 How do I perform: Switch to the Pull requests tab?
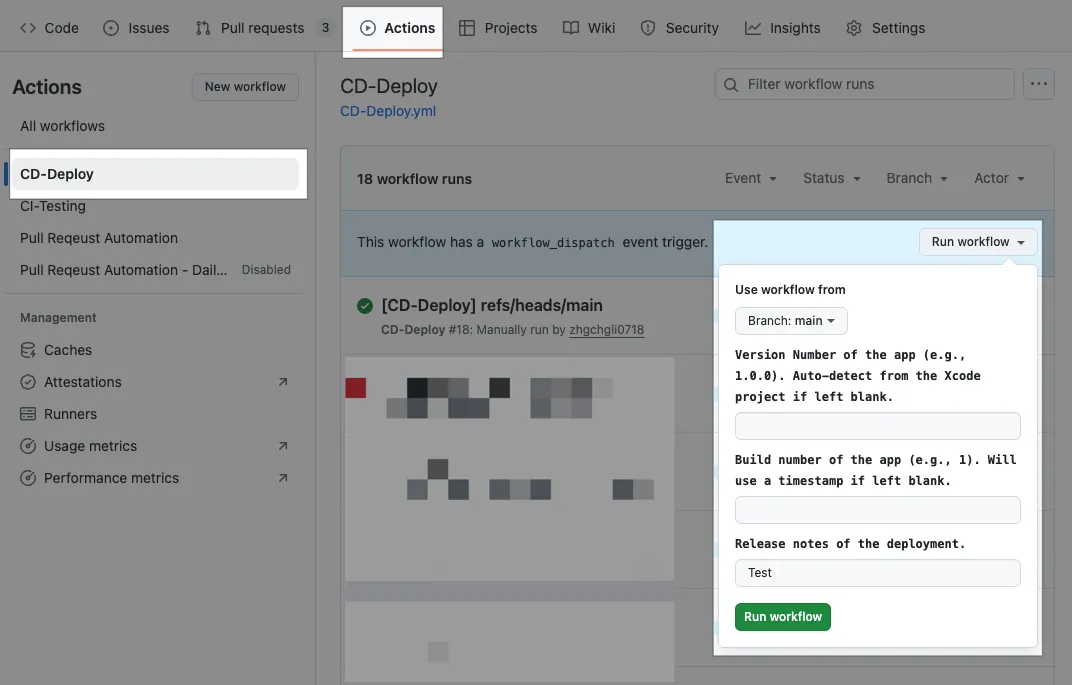[262, 28]
